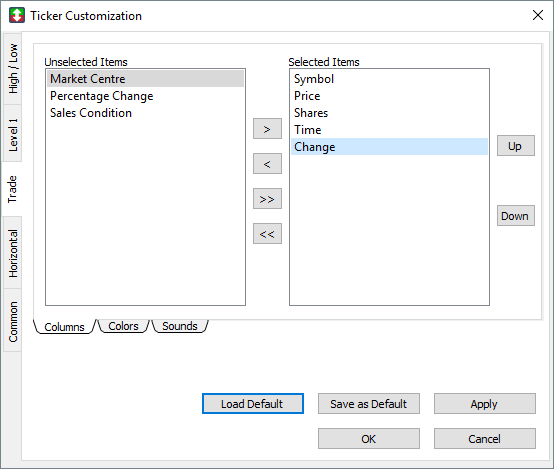Click the move left '<' arrow button
This screenshot has width=554, height=469.
pos(267,164)
